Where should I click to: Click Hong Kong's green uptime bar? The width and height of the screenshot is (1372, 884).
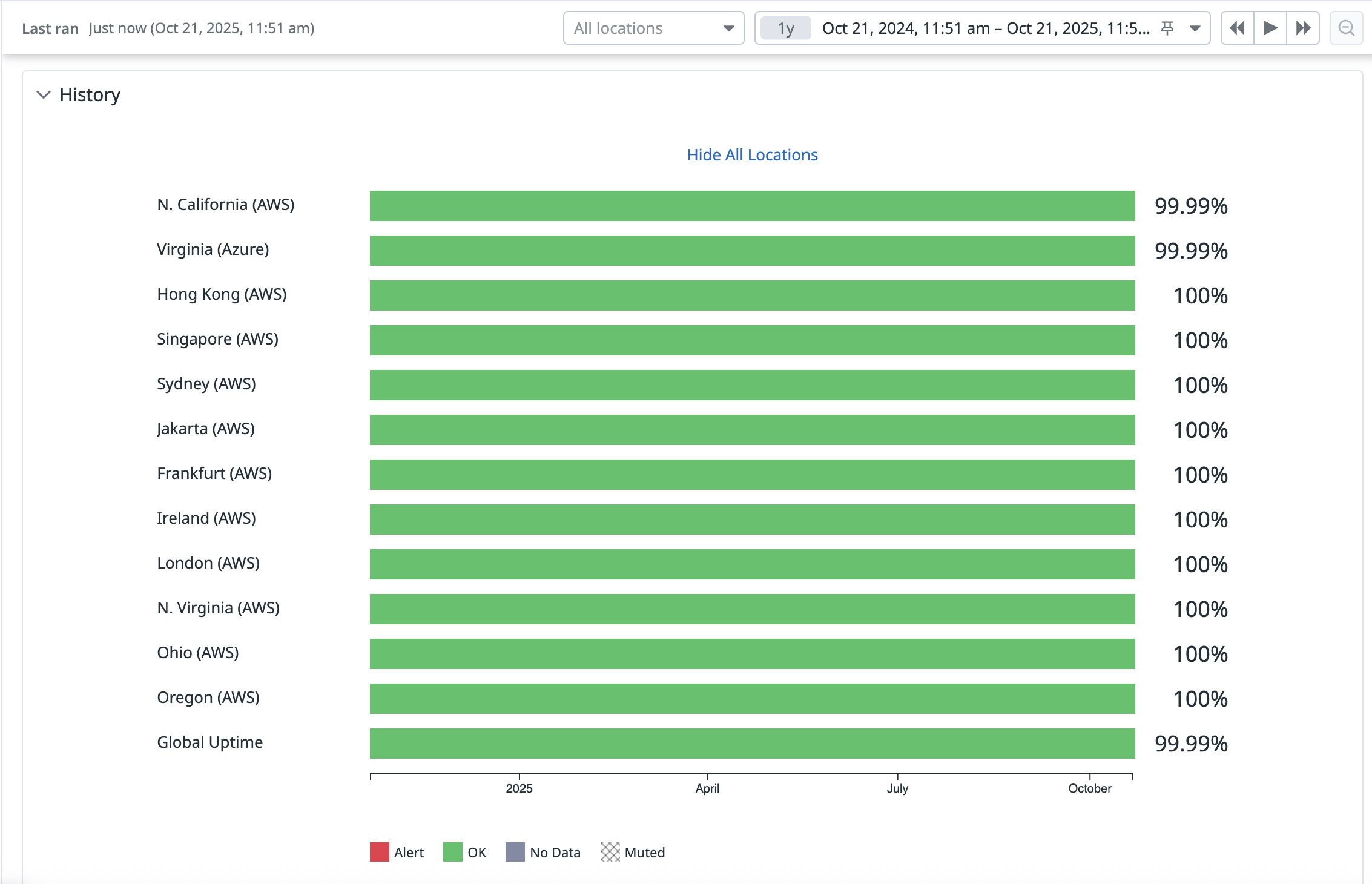752,295
